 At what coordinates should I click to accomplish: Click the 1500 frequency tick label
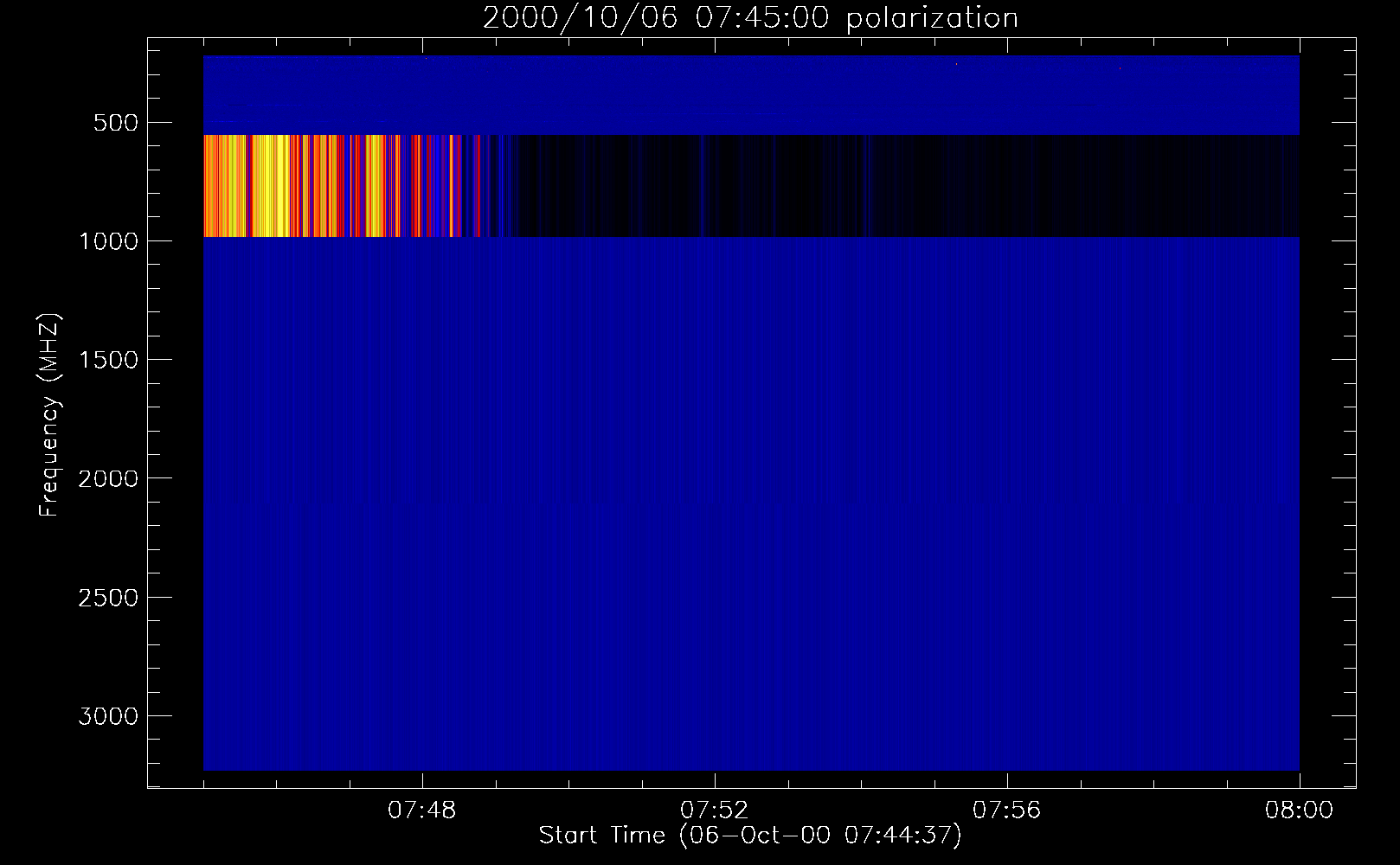click(x=108, y=360)
